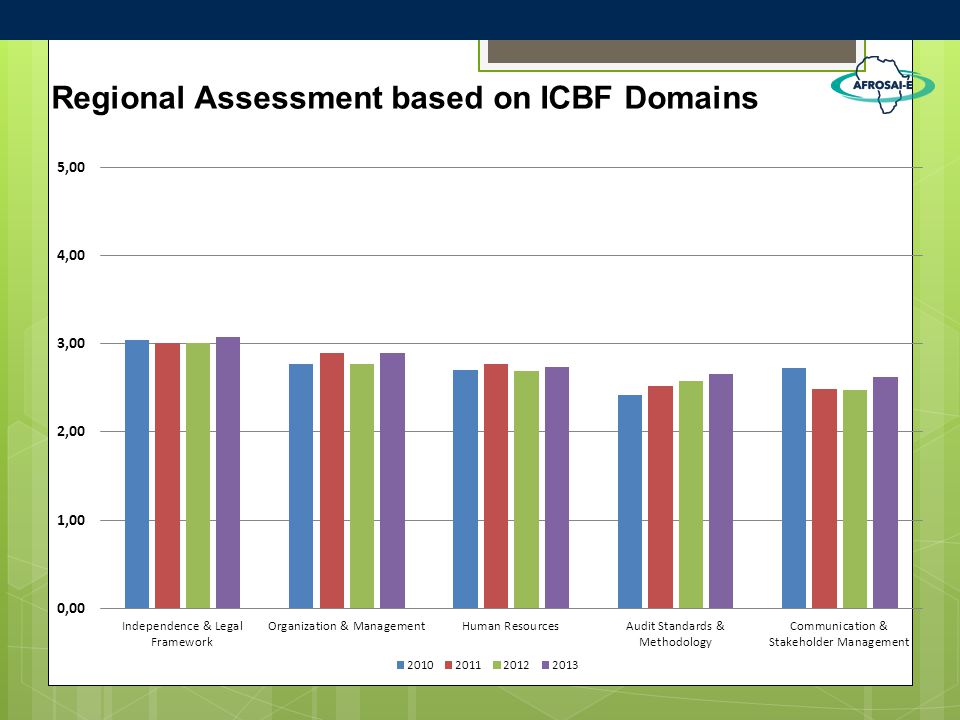Select the green 2012 bar for Independence & Legal Framework
This screenshot has height=720, width=960.
[x=198, y=476]
